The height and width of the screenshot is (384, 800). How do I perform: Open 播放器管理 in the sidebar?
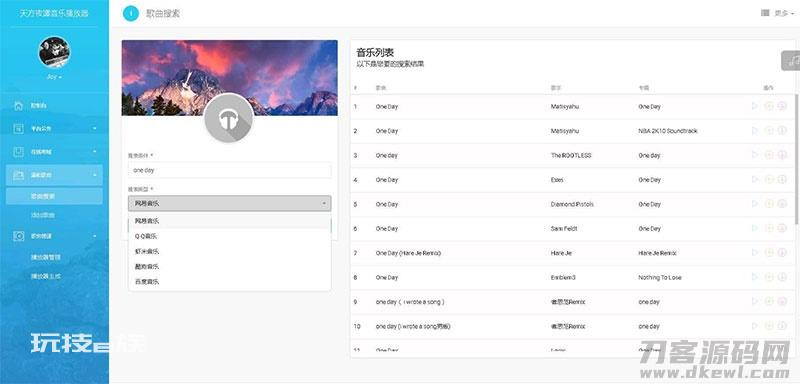coord(46,258)
